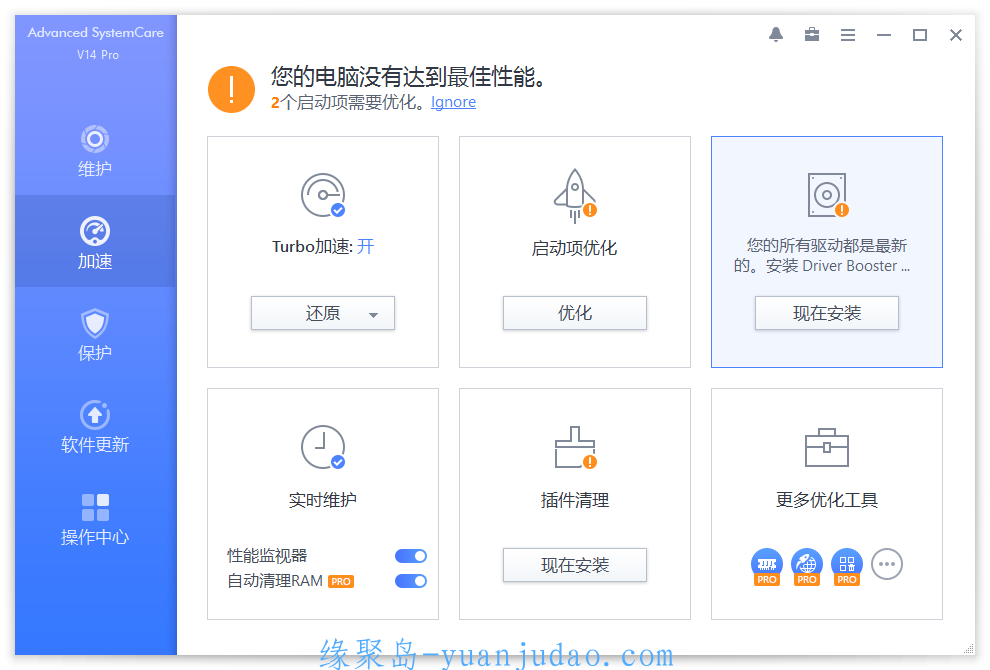Image resolution: width=990 pixels, height=670 pixels.
Task: Open the toolbox briefcase icon in title bar
Action: point(812,35)
